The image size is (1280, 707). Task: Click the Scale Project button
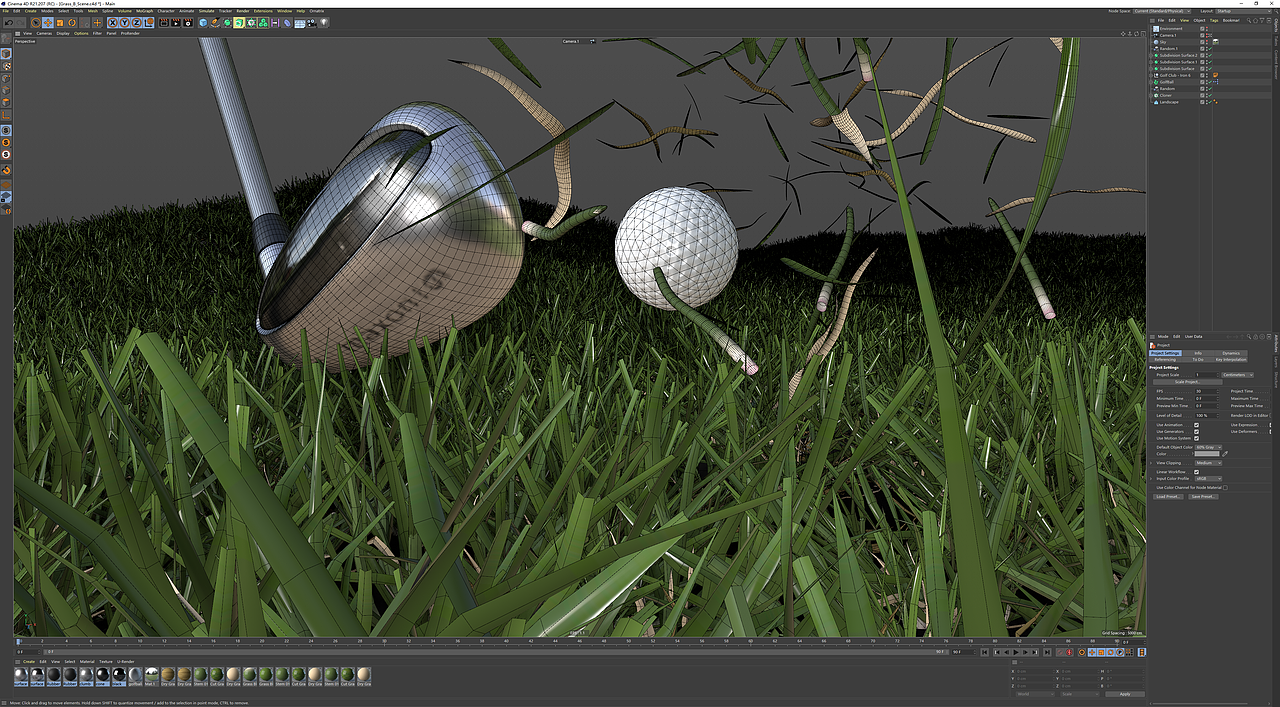1188,382
